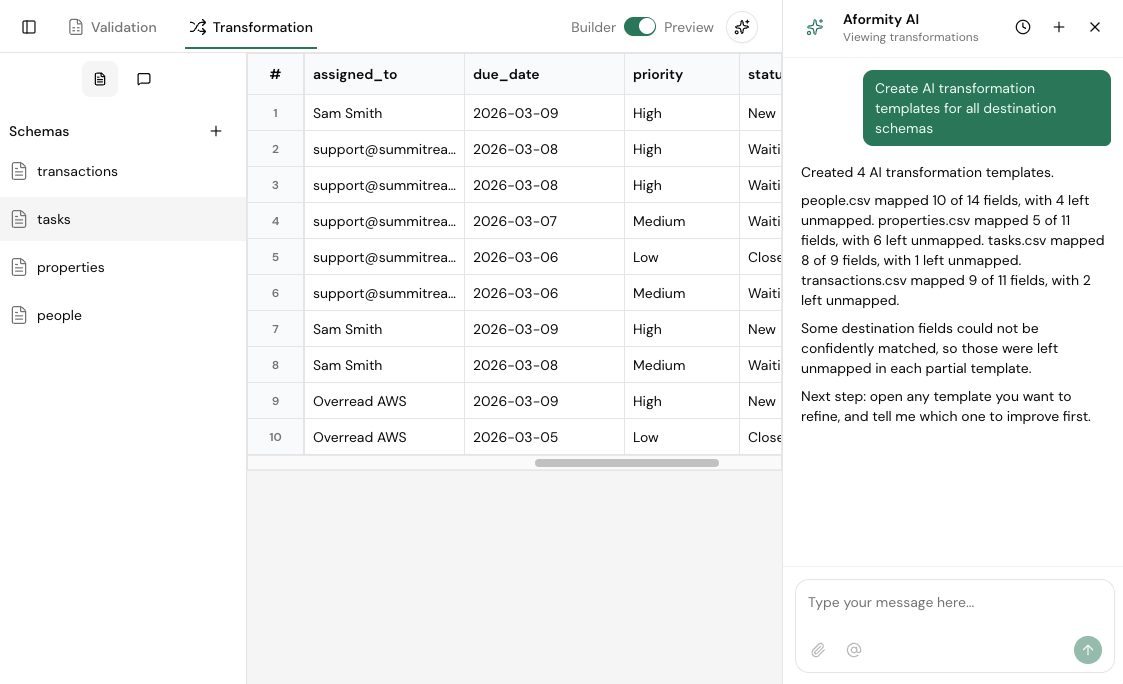Click the AI sparkle assistant button

pyautogui.click(x=742, y=27)
